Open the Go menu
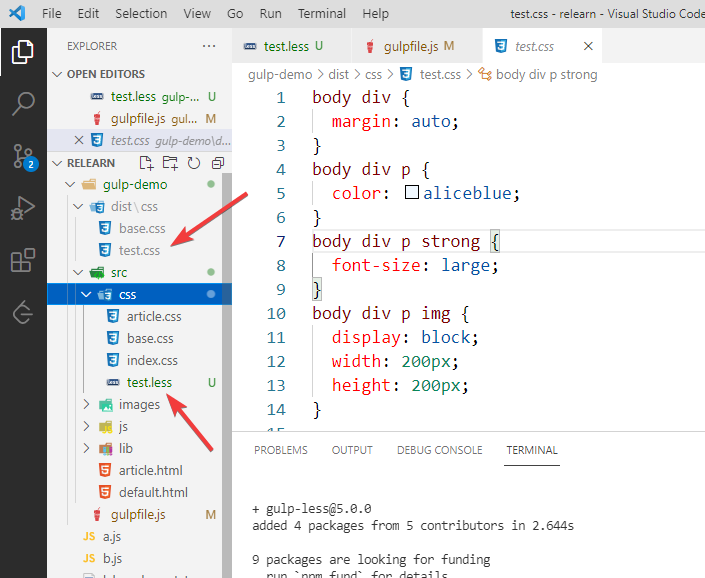 click(x=235, y=13)
